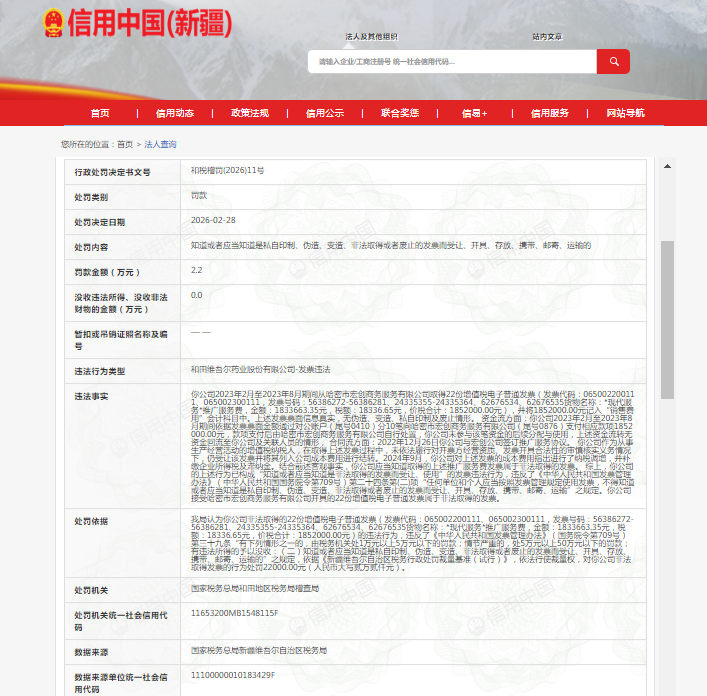Click the 罚款 penalty type value
Screen dimensions: 707x696
[199, 196]
